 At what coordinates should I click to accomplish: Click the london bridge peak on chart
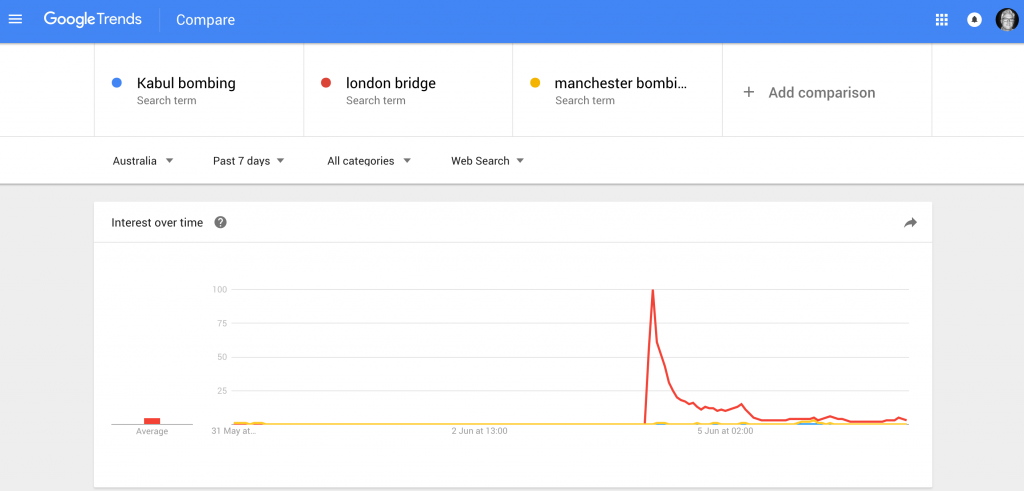tap(653, 291)
